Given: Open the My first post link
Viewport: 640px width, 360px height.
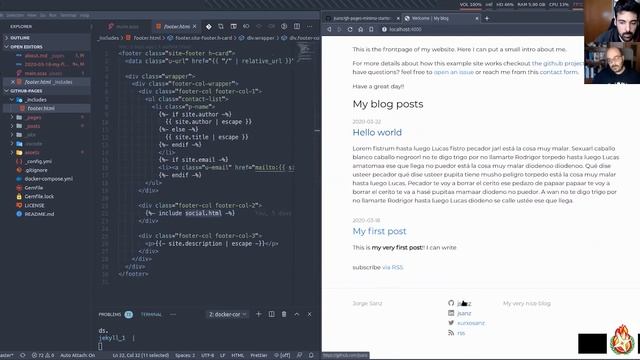Looking at the screenshot, I should point(380,231).
